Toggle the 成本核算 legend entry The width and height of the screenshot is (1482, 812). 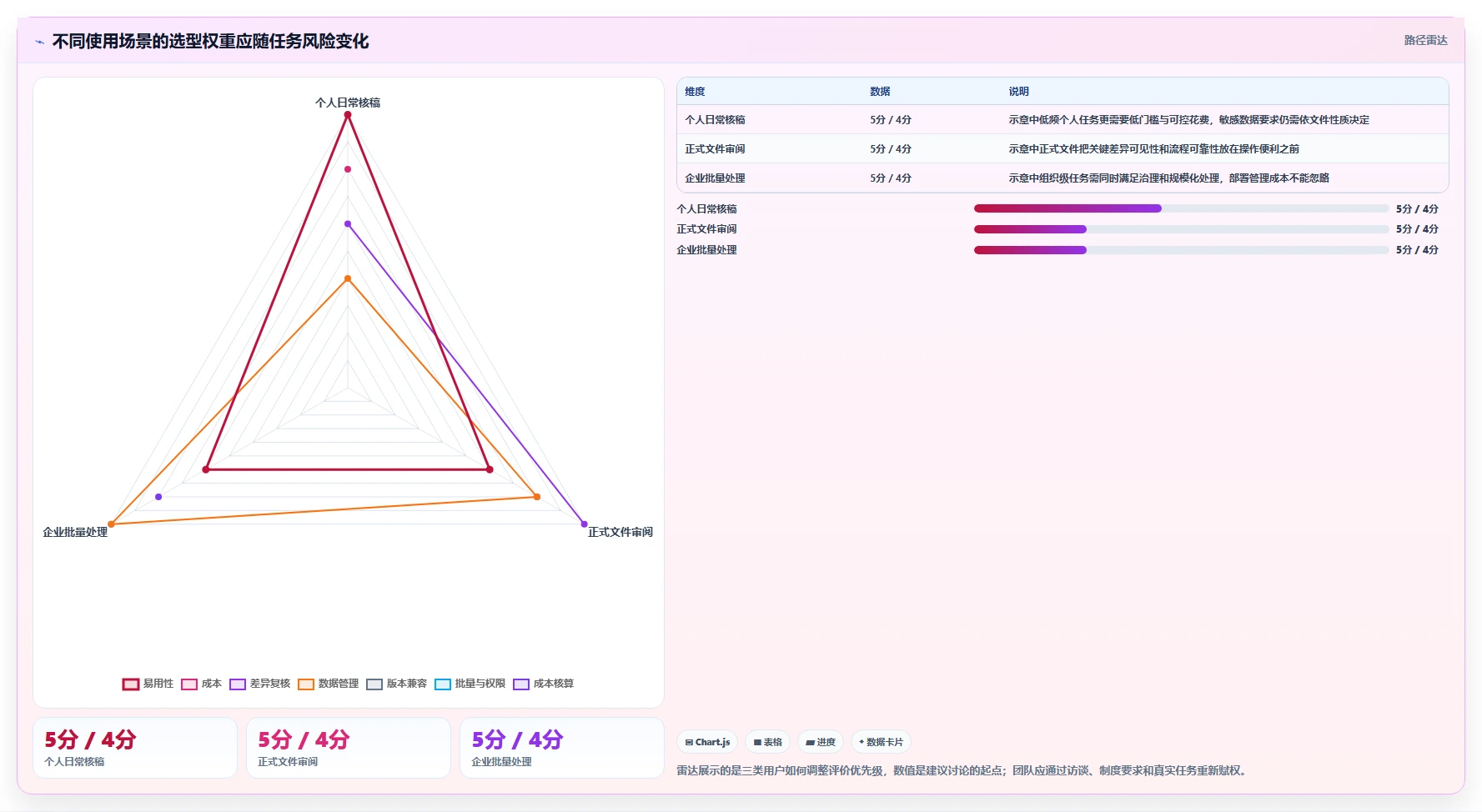tap(543, 684)
